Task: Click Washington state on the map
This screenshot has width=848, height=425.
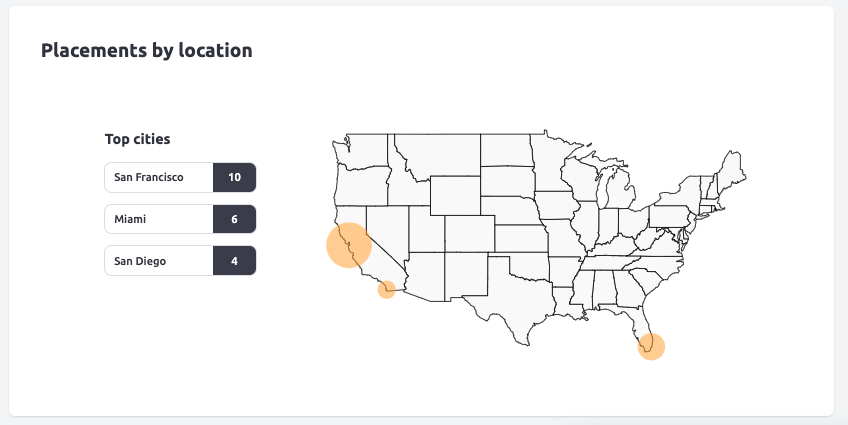Action: click(x=365, y=150)
